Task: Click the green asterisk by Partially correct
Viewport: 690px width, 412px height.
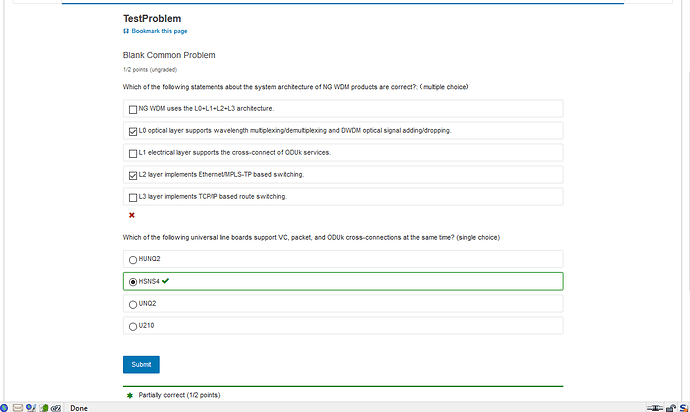Action: tap(130, 396)
